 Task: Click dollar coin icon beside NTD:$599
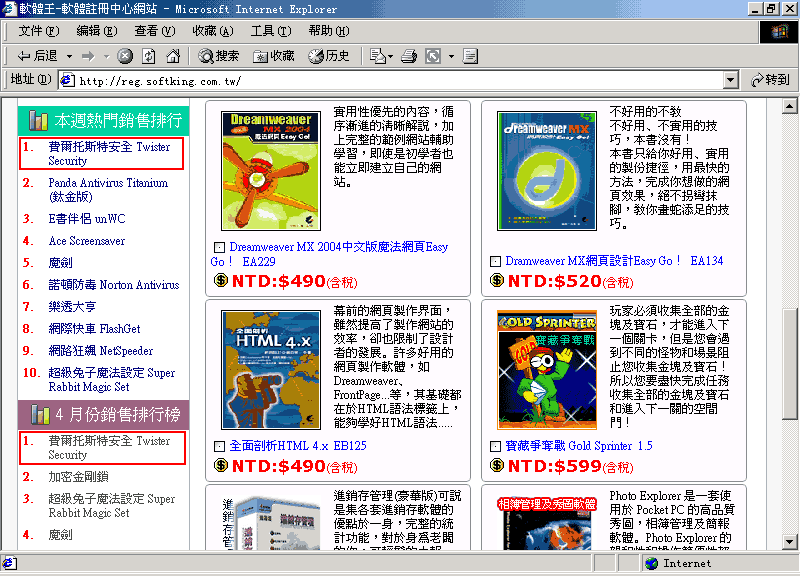point(496,465)
